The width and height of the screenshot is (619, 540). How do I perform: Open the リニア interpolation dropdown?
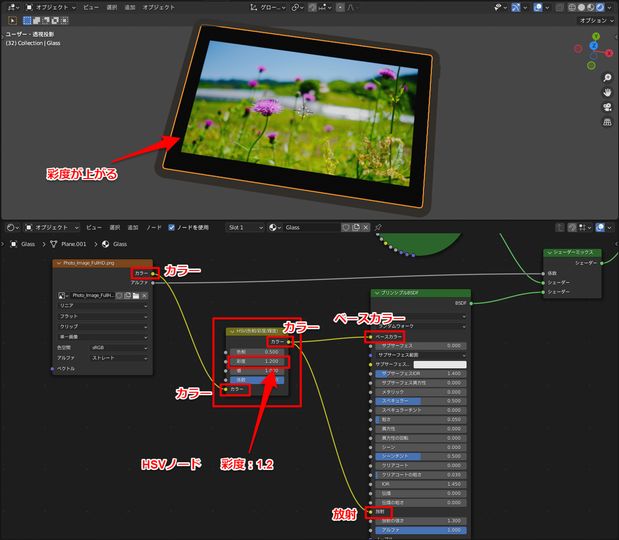point(103,306)
